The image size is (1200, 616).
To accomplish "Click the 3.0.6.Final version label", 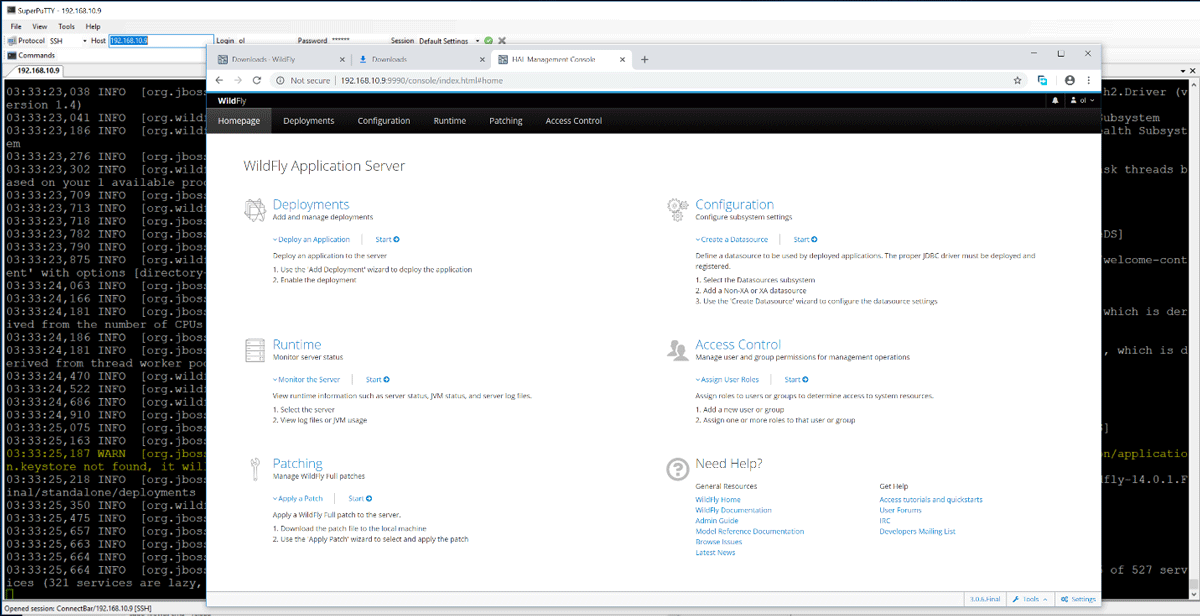I will click(985, 599).
